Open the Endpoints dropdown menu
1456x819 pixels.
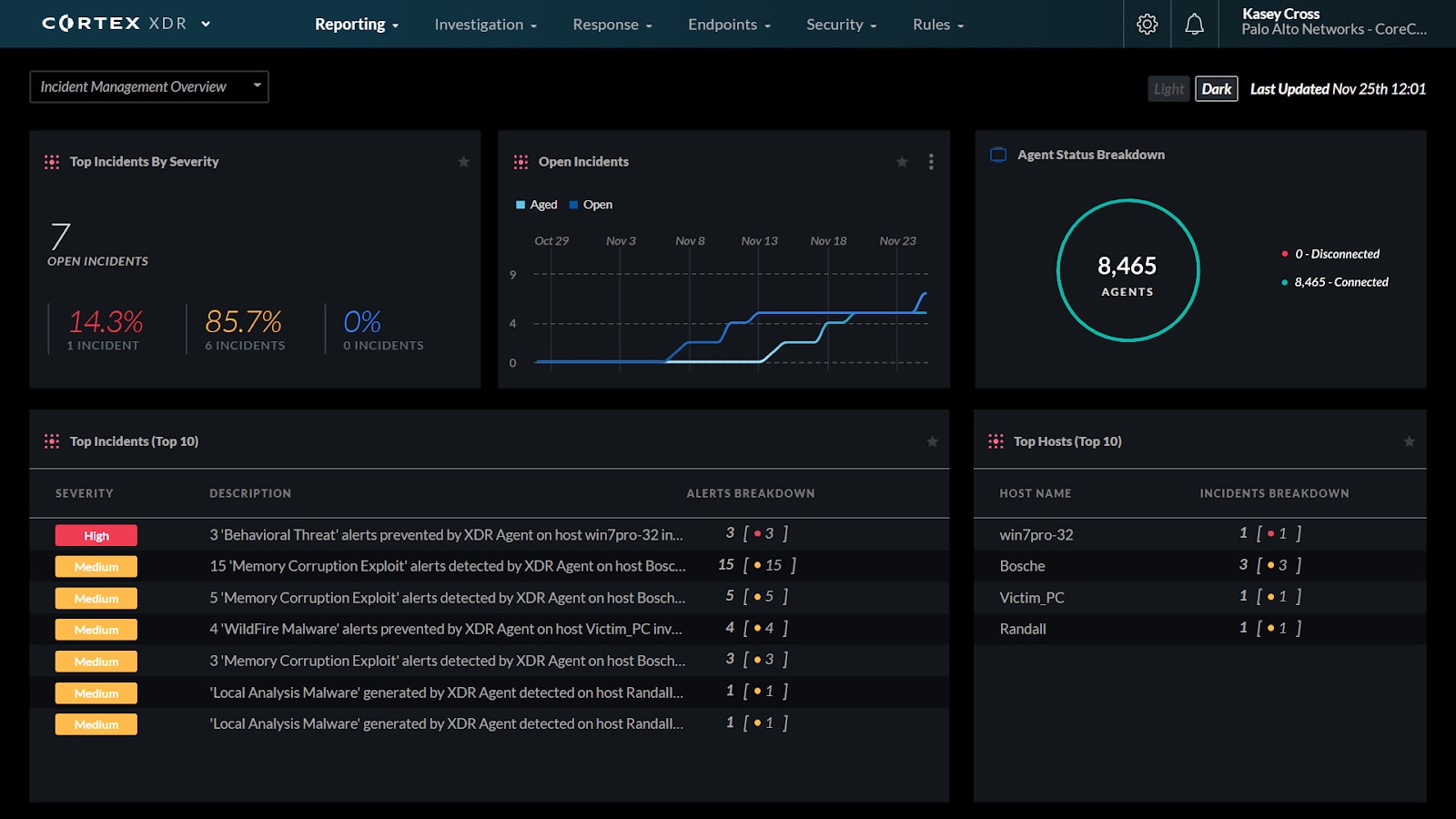pos(729,25)
